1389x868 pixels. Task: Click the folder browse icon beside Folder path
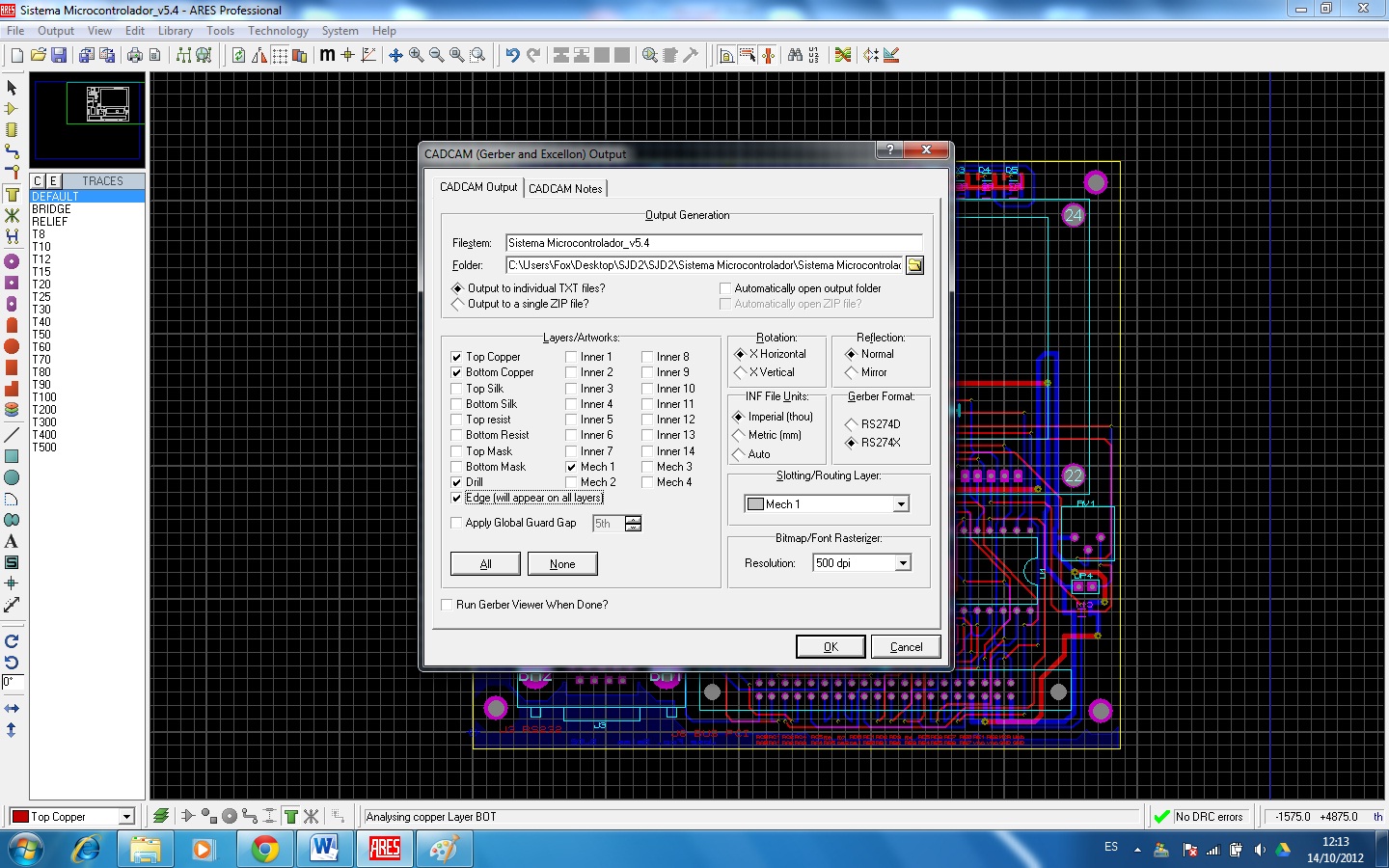914,265
